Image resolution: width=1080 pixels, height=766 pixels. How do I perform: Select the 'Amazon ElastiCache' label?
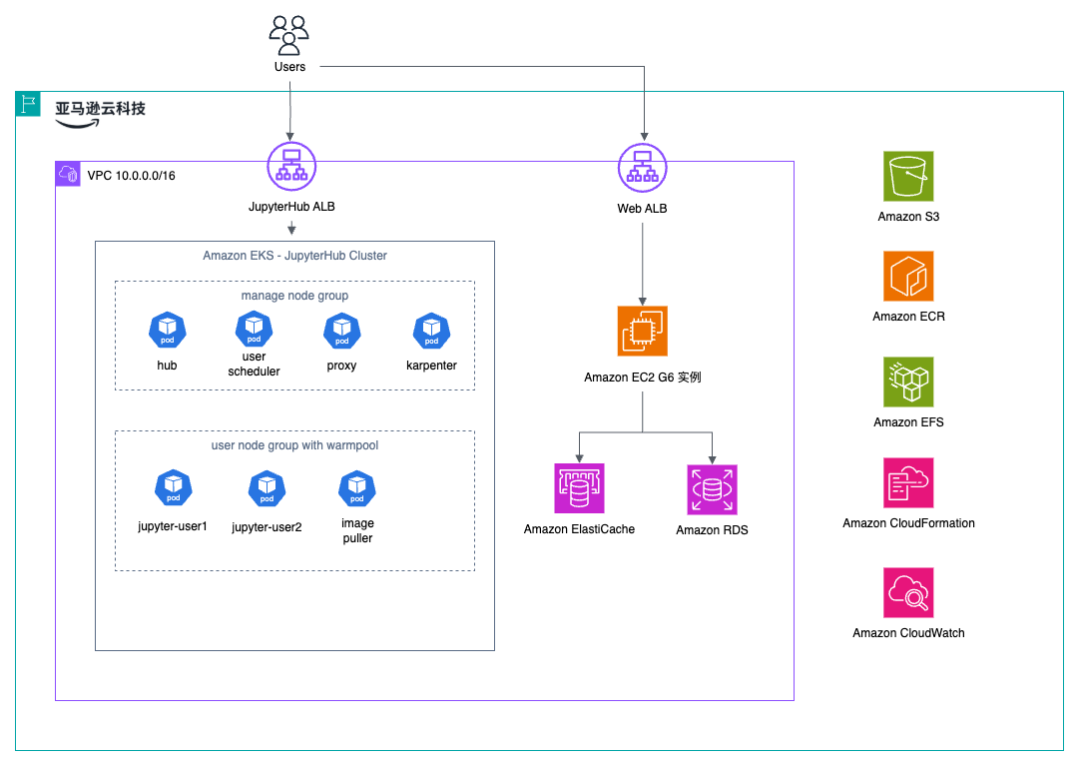[579, 529]
